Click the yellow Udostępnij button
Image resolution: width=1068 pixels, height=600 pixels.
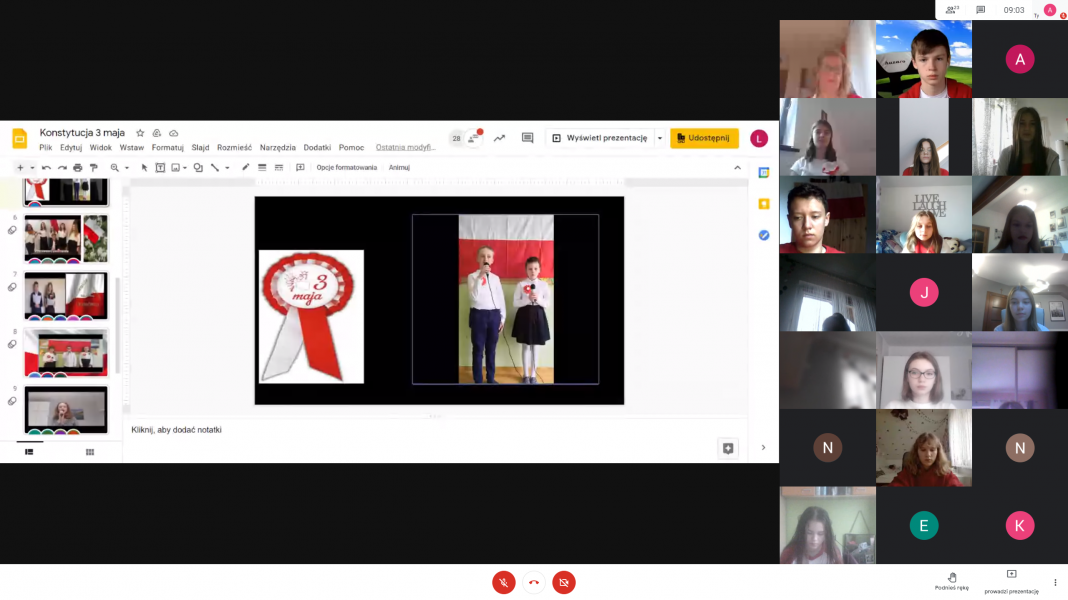pos(704,138)
